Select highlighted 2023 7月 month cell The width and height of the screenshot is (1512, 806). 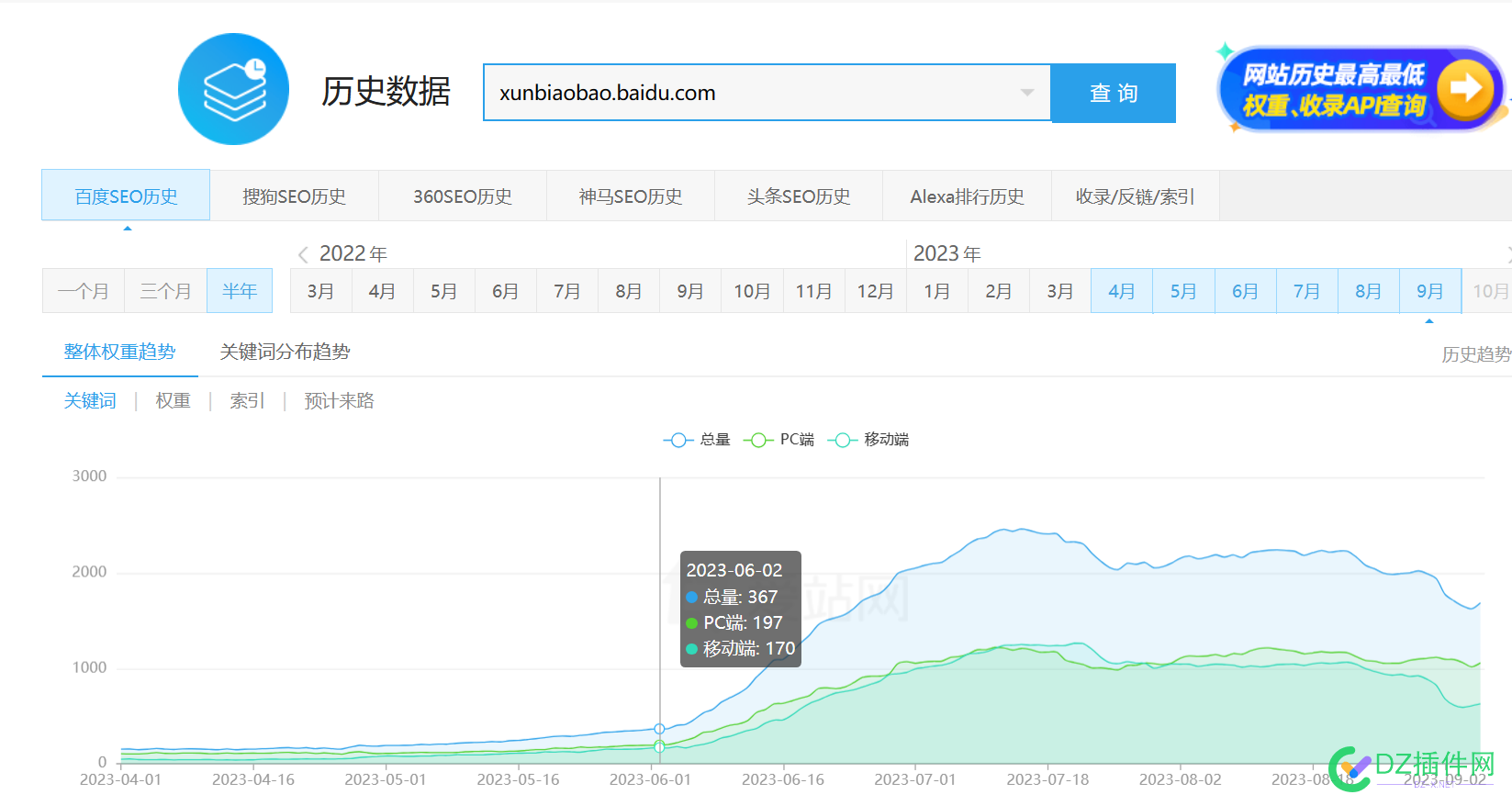point(1306,291)
